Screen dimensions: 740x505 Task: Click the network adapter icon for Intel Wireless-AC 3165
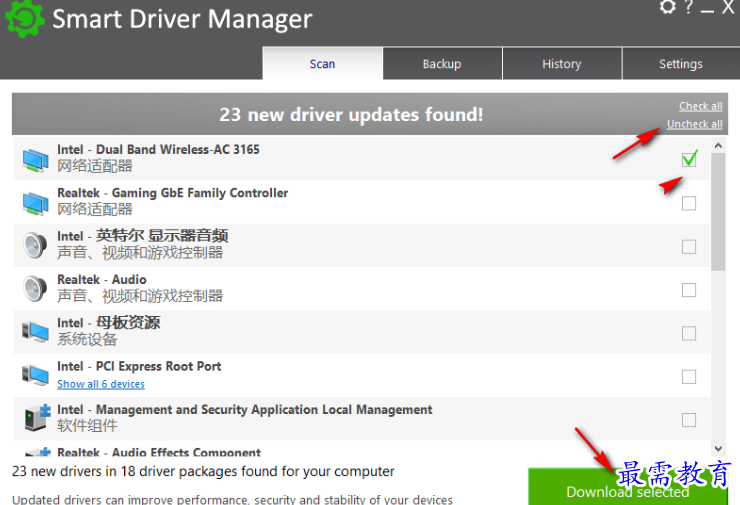(35, 160)
